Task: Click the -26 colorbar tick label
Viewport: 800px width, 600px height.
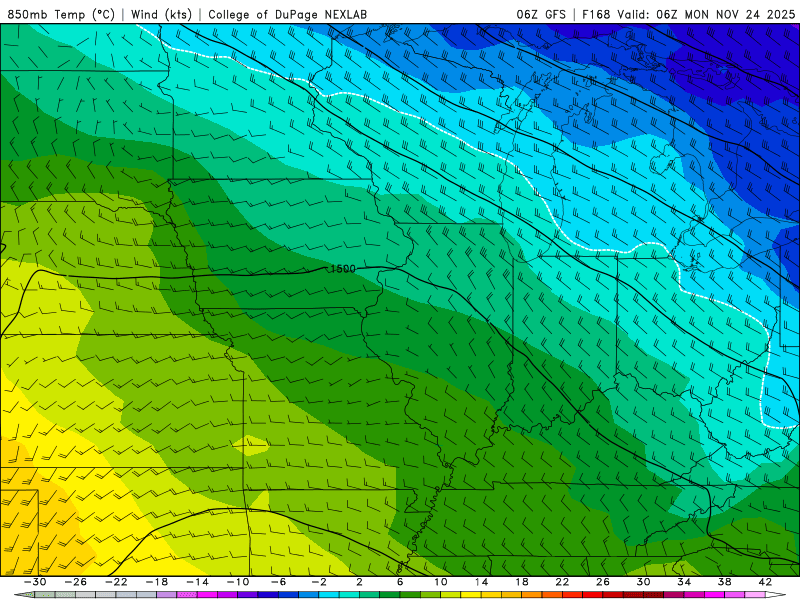Action: pyautogui.click(x=76, y=582)
